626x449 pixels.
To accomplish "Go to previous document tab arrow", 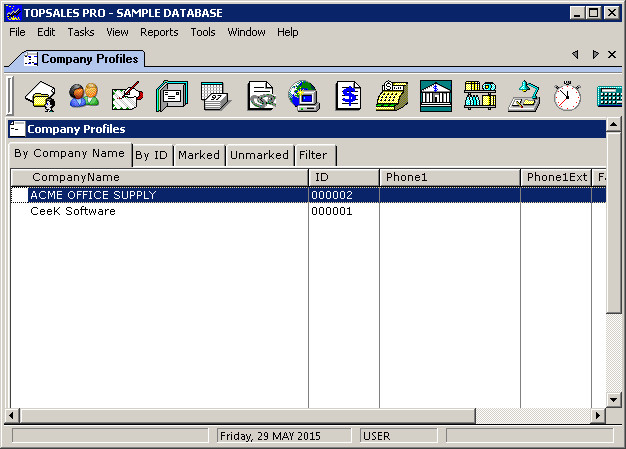I will 575,54.
